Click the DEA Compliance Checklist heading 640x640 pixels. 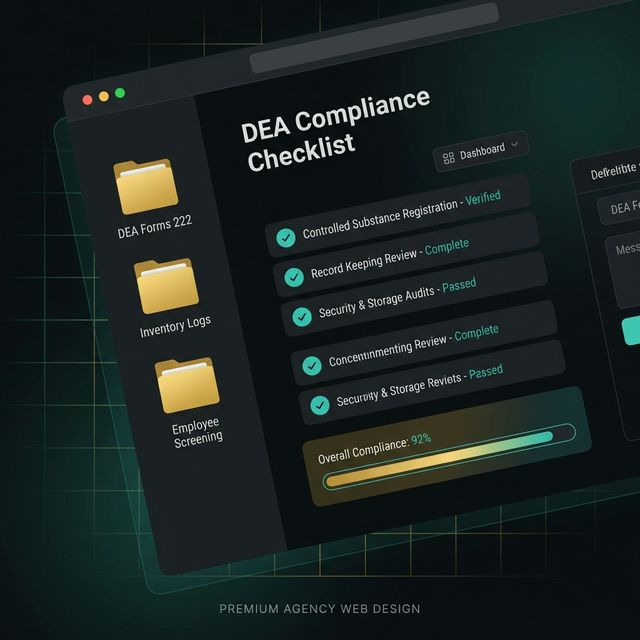(x=336, y=129)
